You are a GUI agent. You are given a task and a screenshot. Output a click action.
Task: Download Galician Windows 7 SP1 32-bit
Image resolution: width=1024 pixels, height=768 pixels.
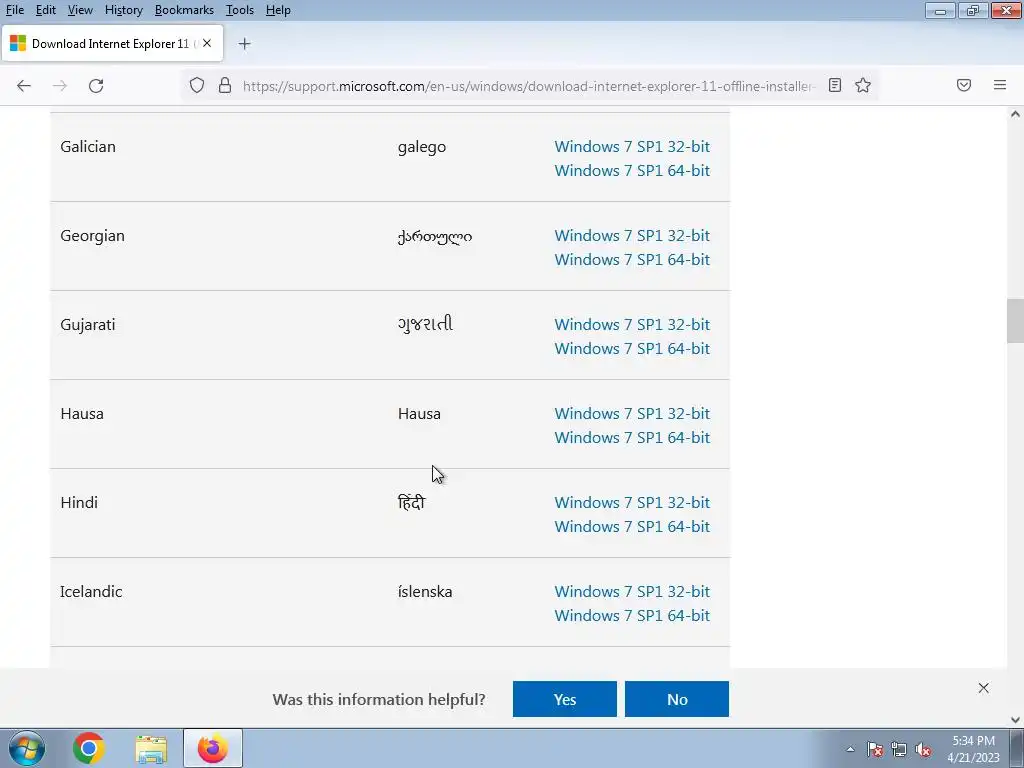tap(632, 146)
